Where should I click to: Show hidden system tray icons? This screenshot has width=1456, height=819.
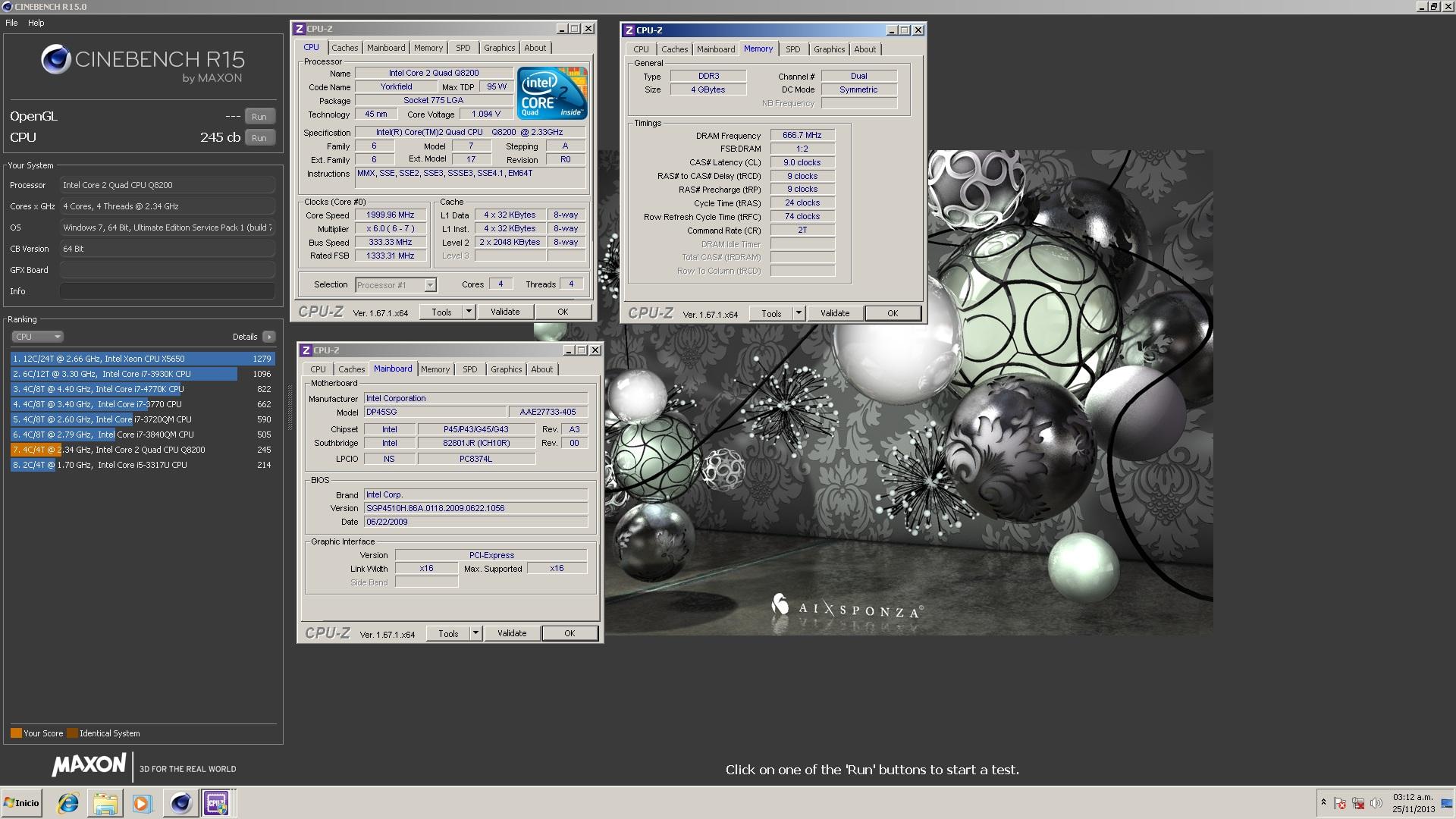click(1323, 803)
